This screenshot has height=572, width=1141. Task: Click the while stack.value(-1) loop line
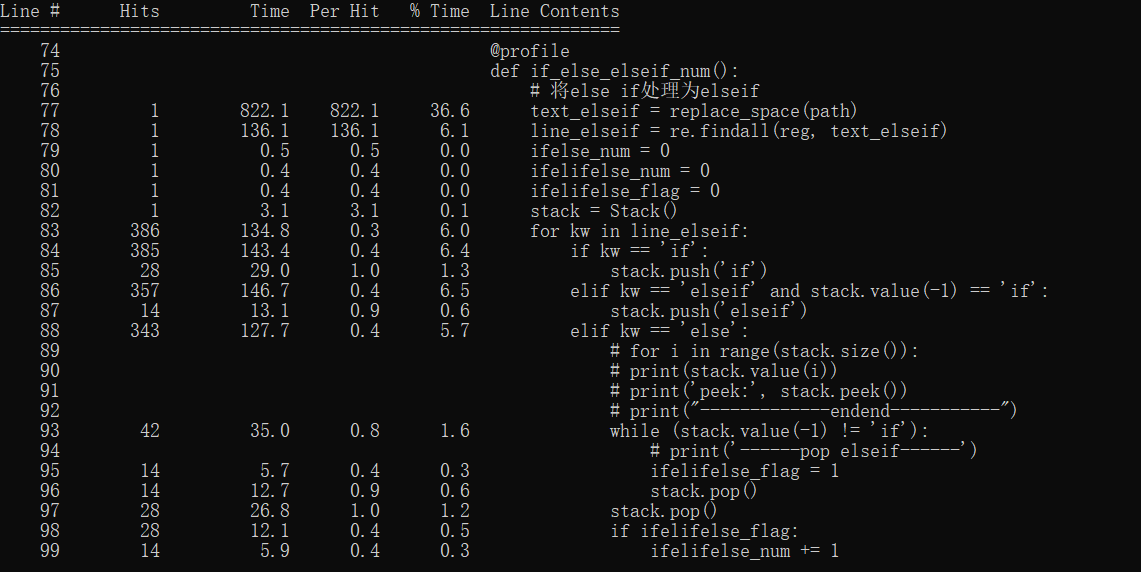click(x=769, y=431)
